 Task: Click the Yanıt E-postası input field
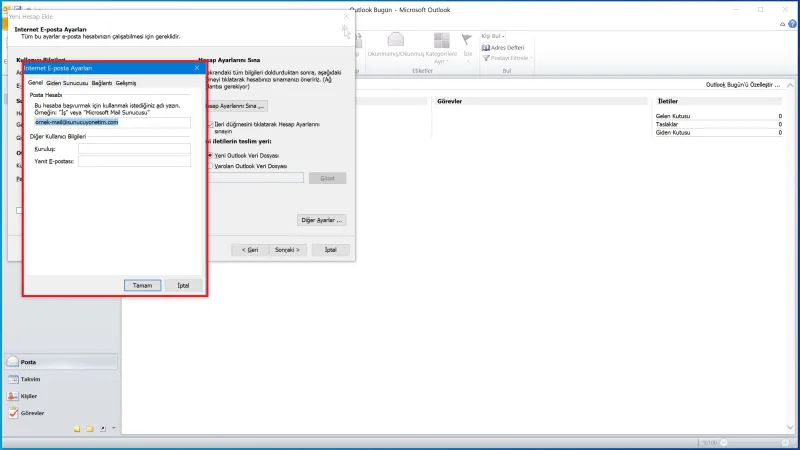pyautogui.click(x=134, y=161)
